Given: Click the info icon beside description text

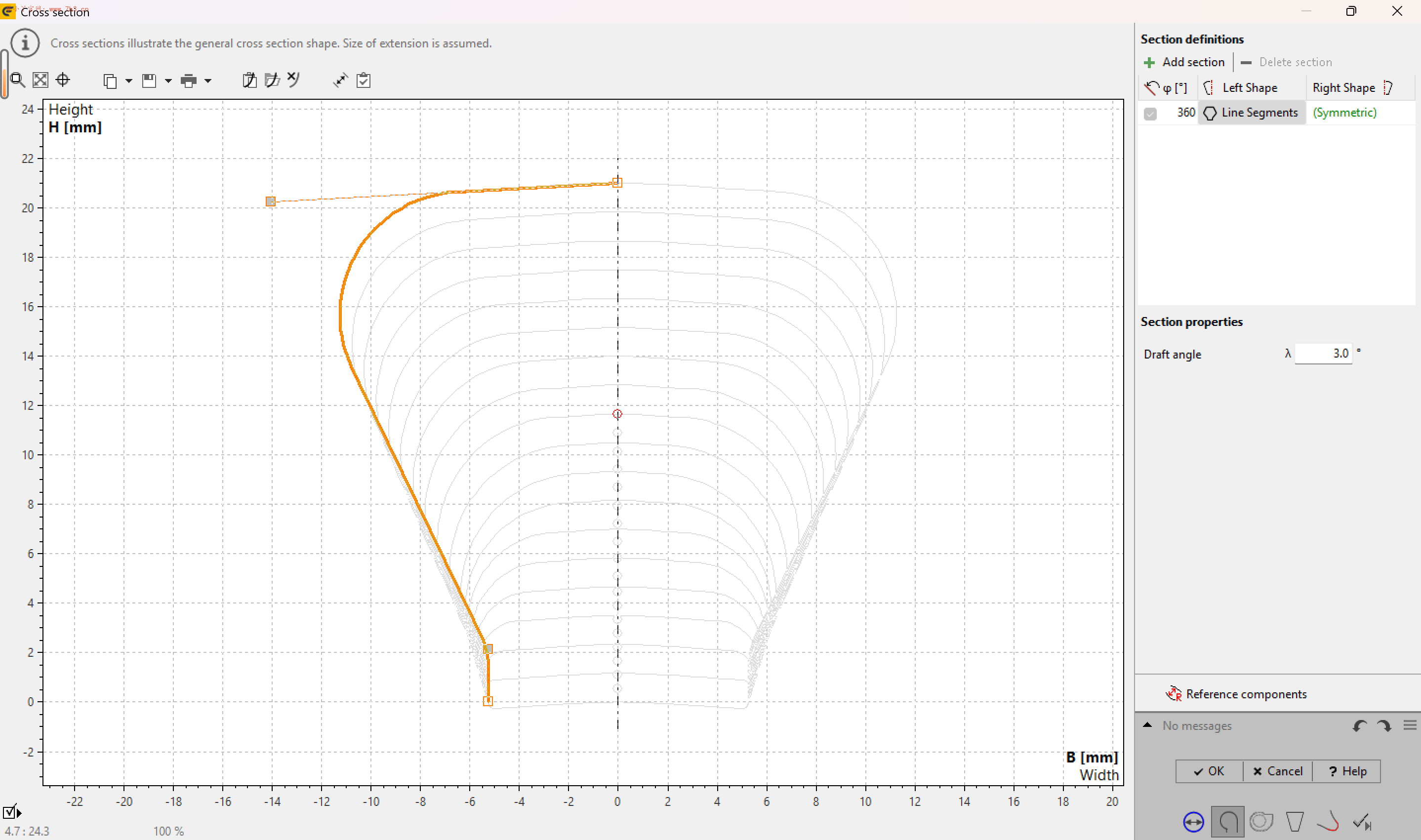Looking at the screenshot, I should tap(25, 43).
